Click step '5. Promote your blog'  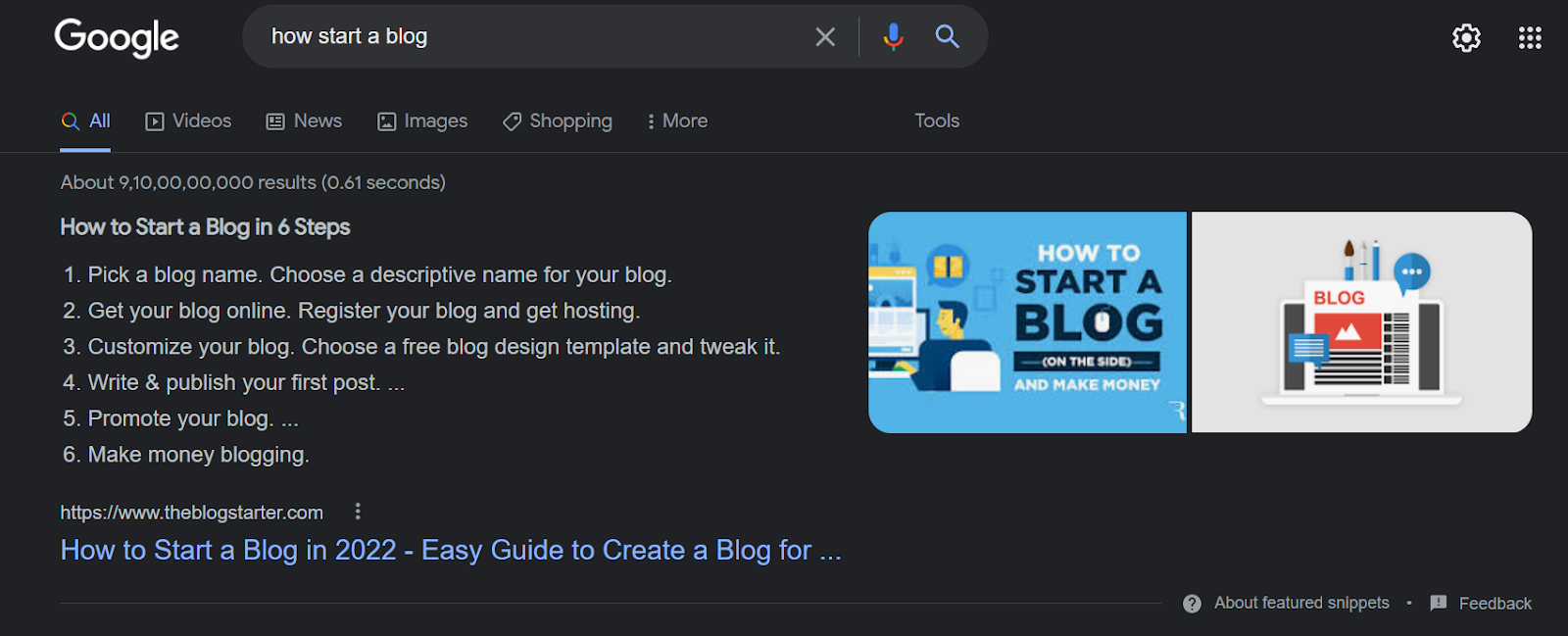click(x=180, y=419)
